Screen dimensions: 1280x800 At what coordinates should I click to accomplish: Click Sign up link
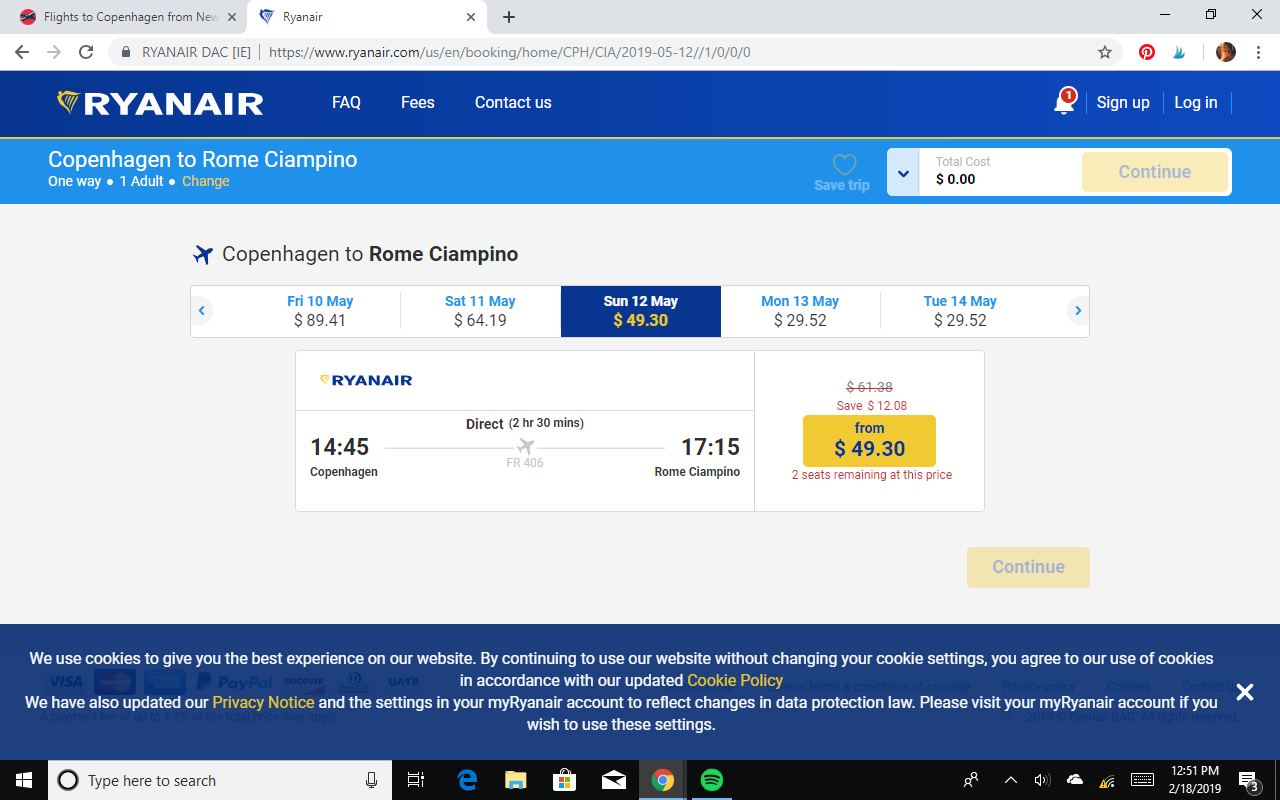point(1123,102)
